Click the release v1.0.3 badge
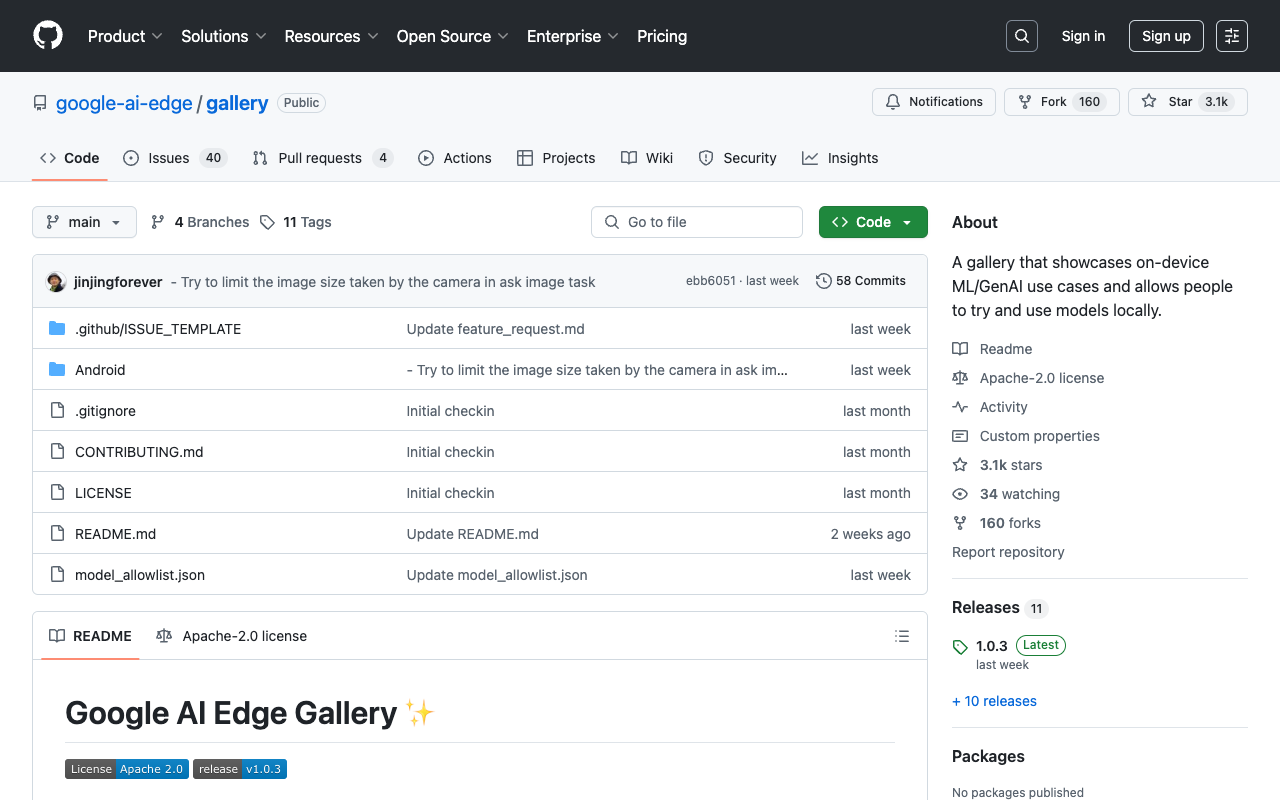The height and width of the screenshot is (800, 1280). click(x=240, y=769)
